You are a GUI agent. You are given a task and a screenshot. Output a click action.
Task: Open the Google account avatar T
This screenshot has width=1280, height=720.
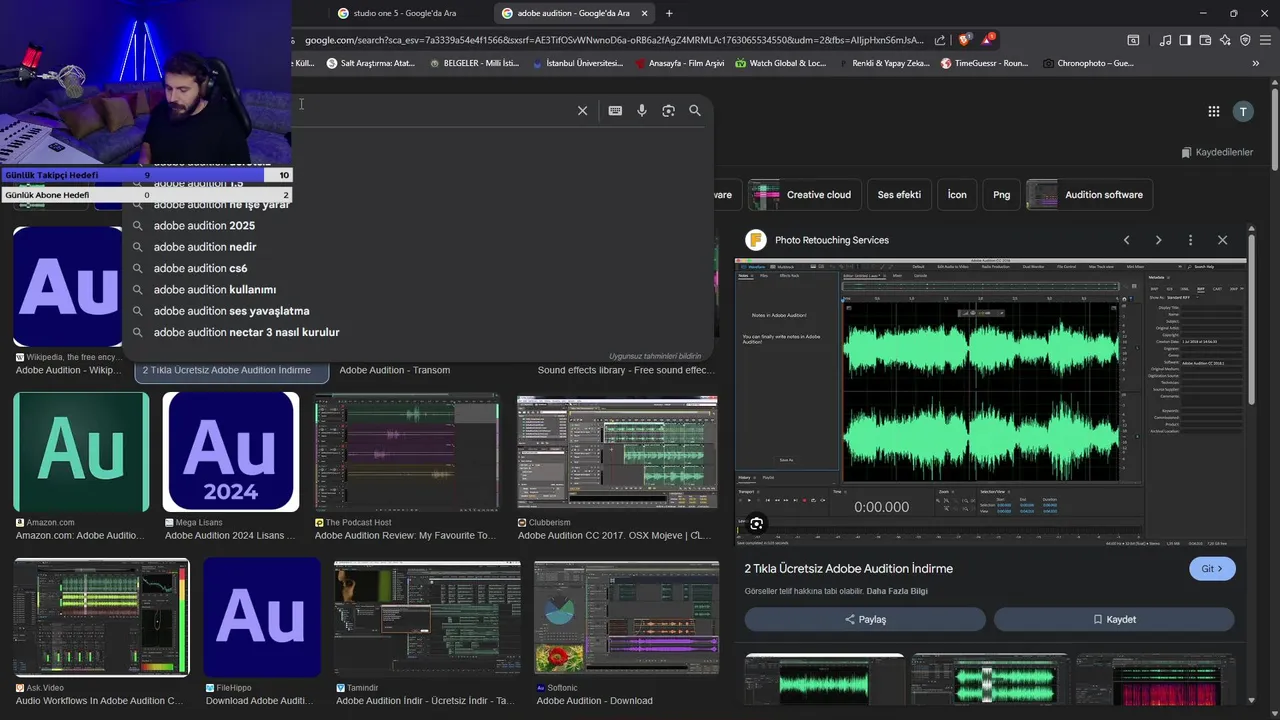tap(1243, 112)
